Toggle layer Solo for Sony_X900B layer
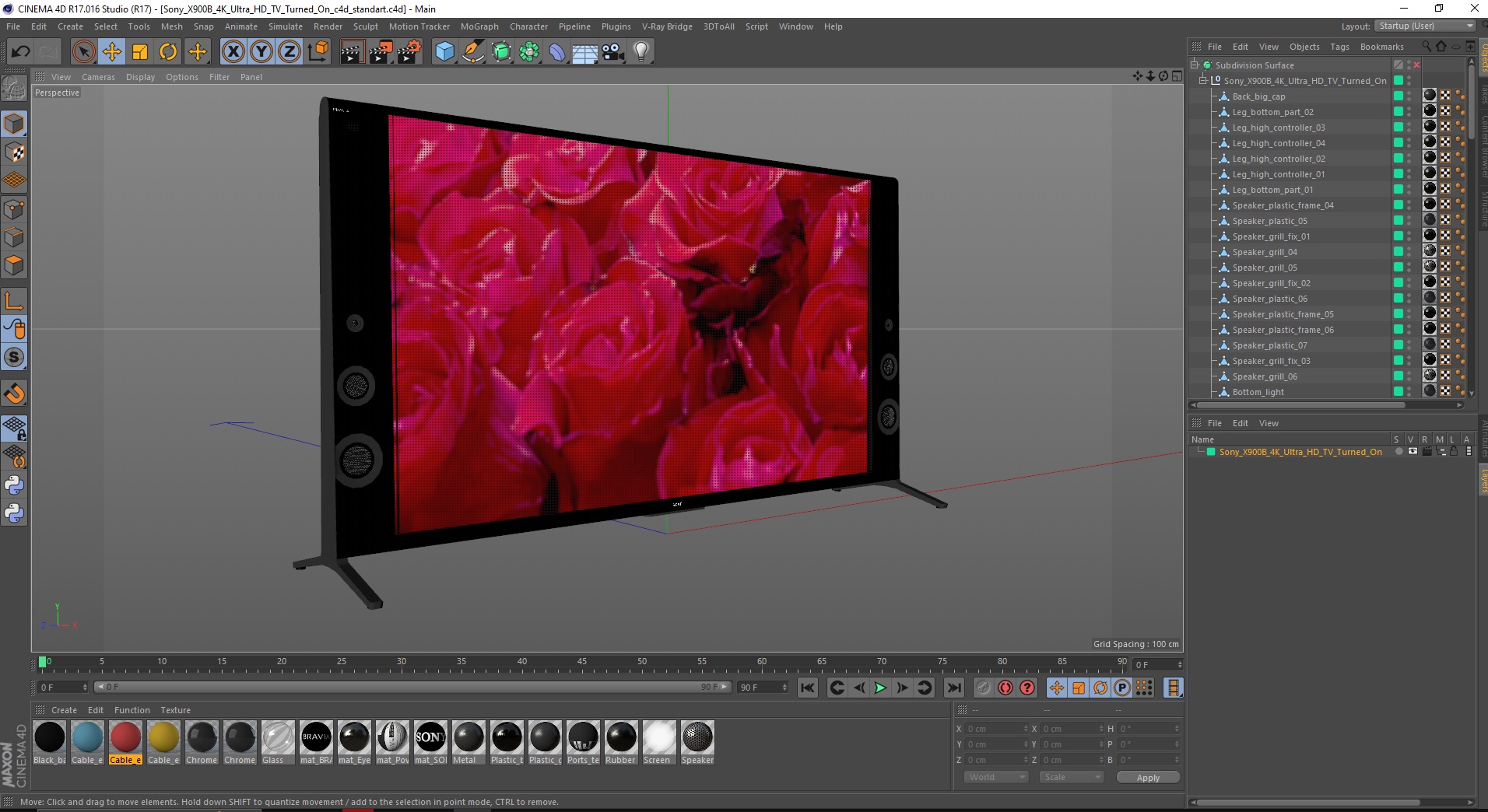Image resolution: width=1488 pixels, height=812 pixels. (x=1398, y=452)
